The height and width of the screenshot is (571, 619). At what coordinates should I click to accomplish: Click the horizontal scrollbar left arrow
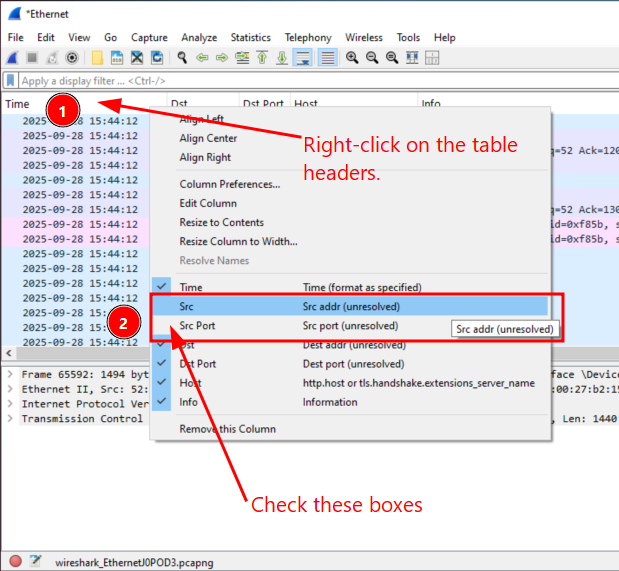pyautogui.click(x=6, y=354)
